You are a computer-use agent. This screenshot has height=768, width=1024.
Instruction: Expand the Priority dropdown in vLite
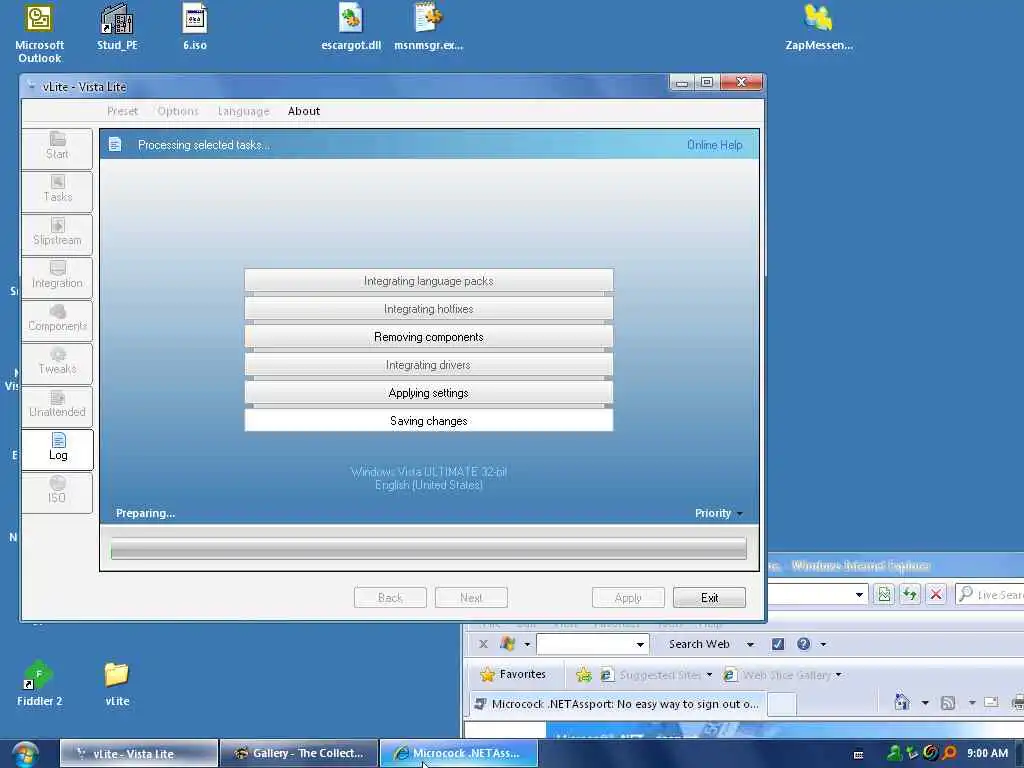pos(740,514)
